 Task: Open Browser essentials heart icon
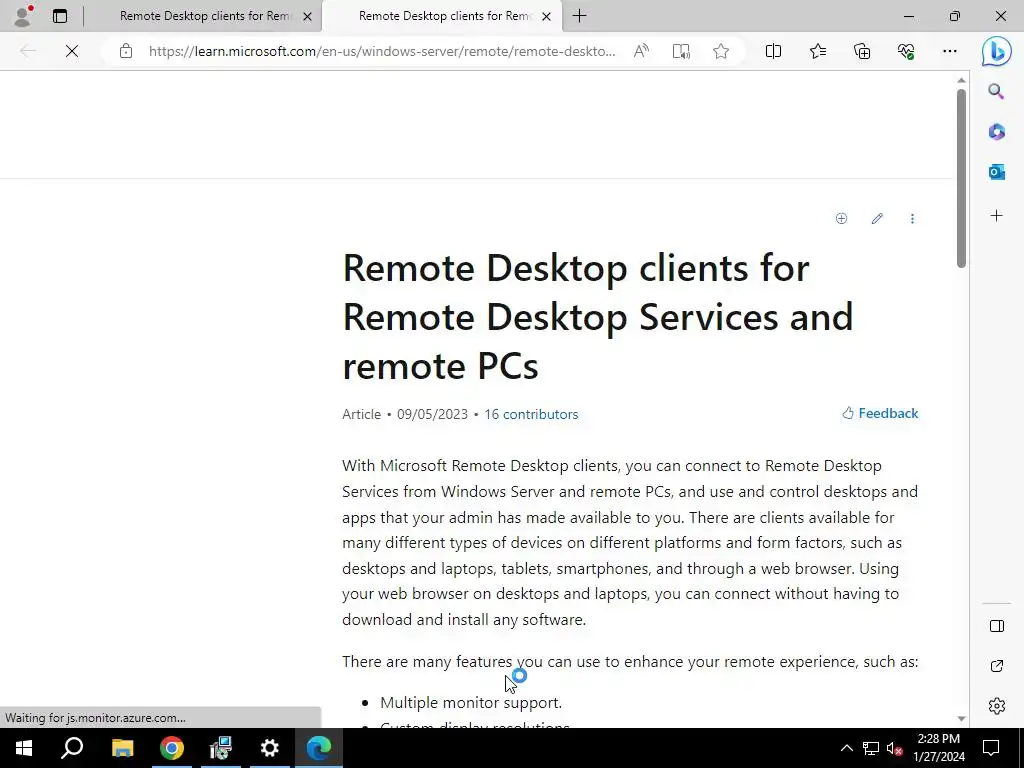906,51
